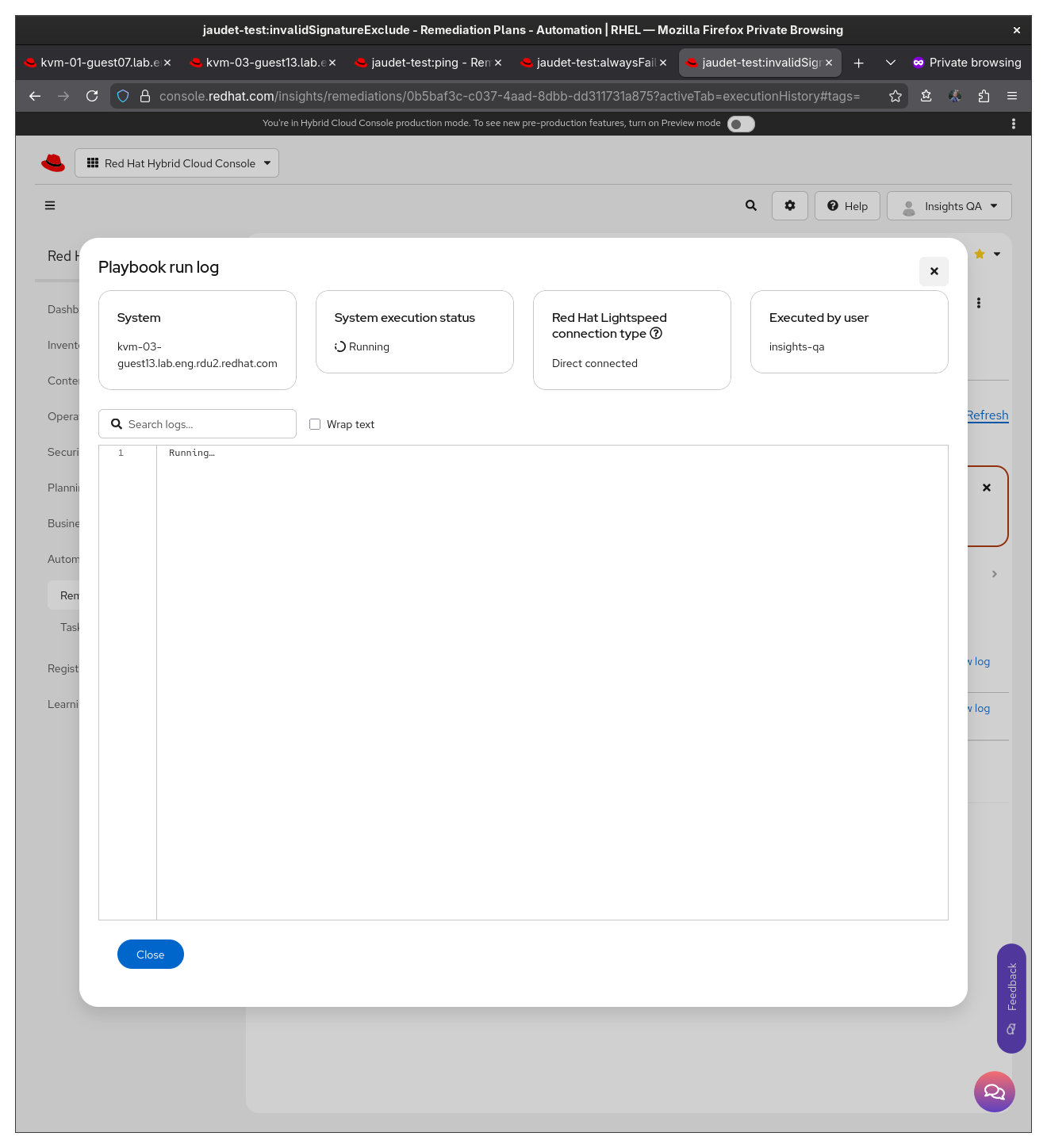Select the 'Direct connected' text

tap(595, 363)
